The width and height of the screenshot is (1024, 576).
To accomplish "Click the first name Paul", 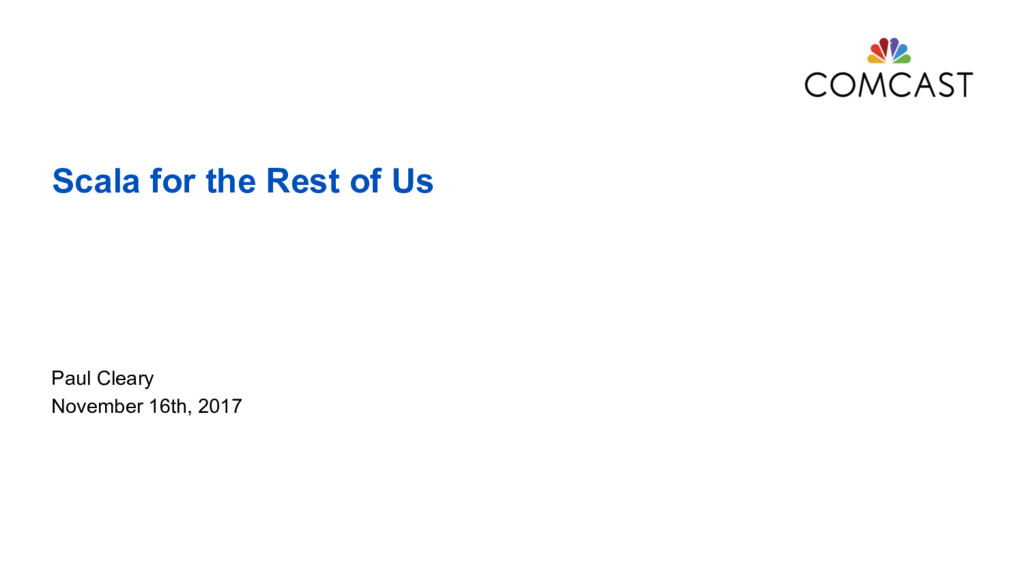I will click(x=71, y=378).
